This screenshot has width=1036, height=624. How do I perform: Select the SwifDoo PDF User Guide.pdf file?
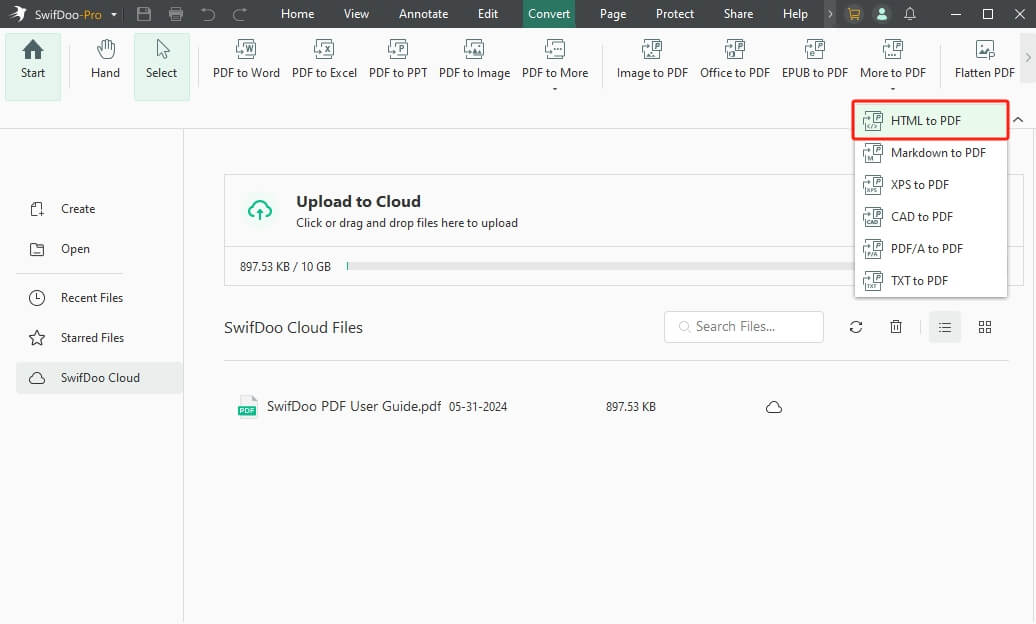click(x=353, y=407)
